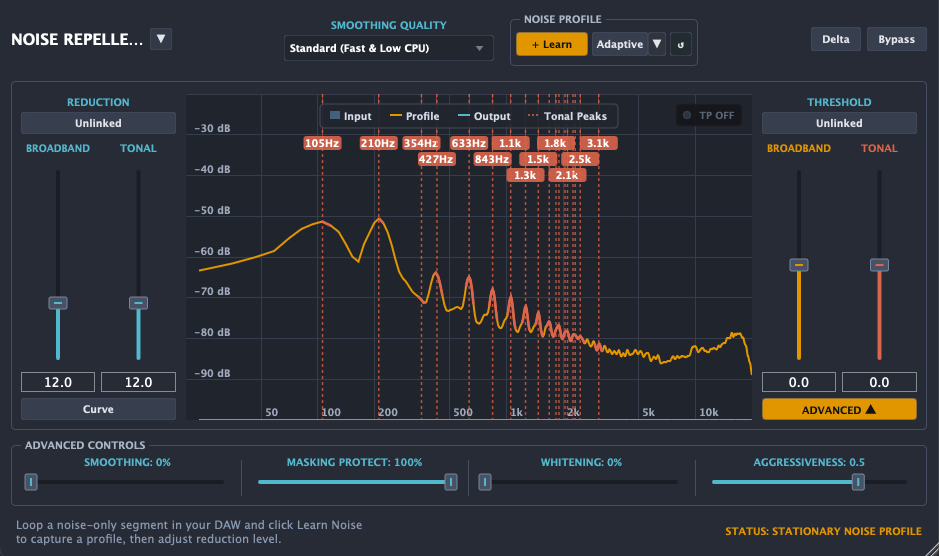Select the 633Hz tonal peak marker

(x=469, y=143)
